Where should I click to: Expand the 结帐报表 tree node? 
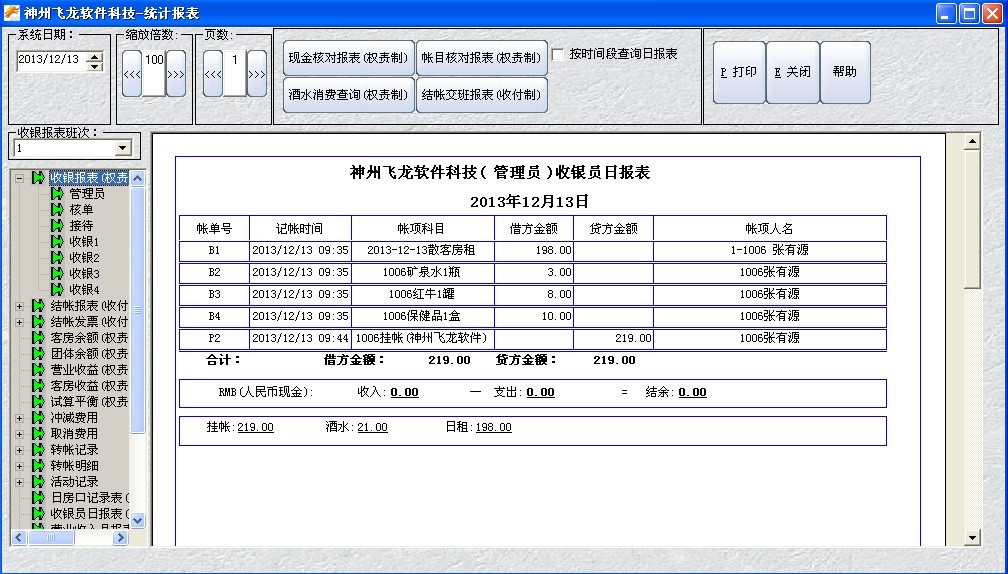19,307
